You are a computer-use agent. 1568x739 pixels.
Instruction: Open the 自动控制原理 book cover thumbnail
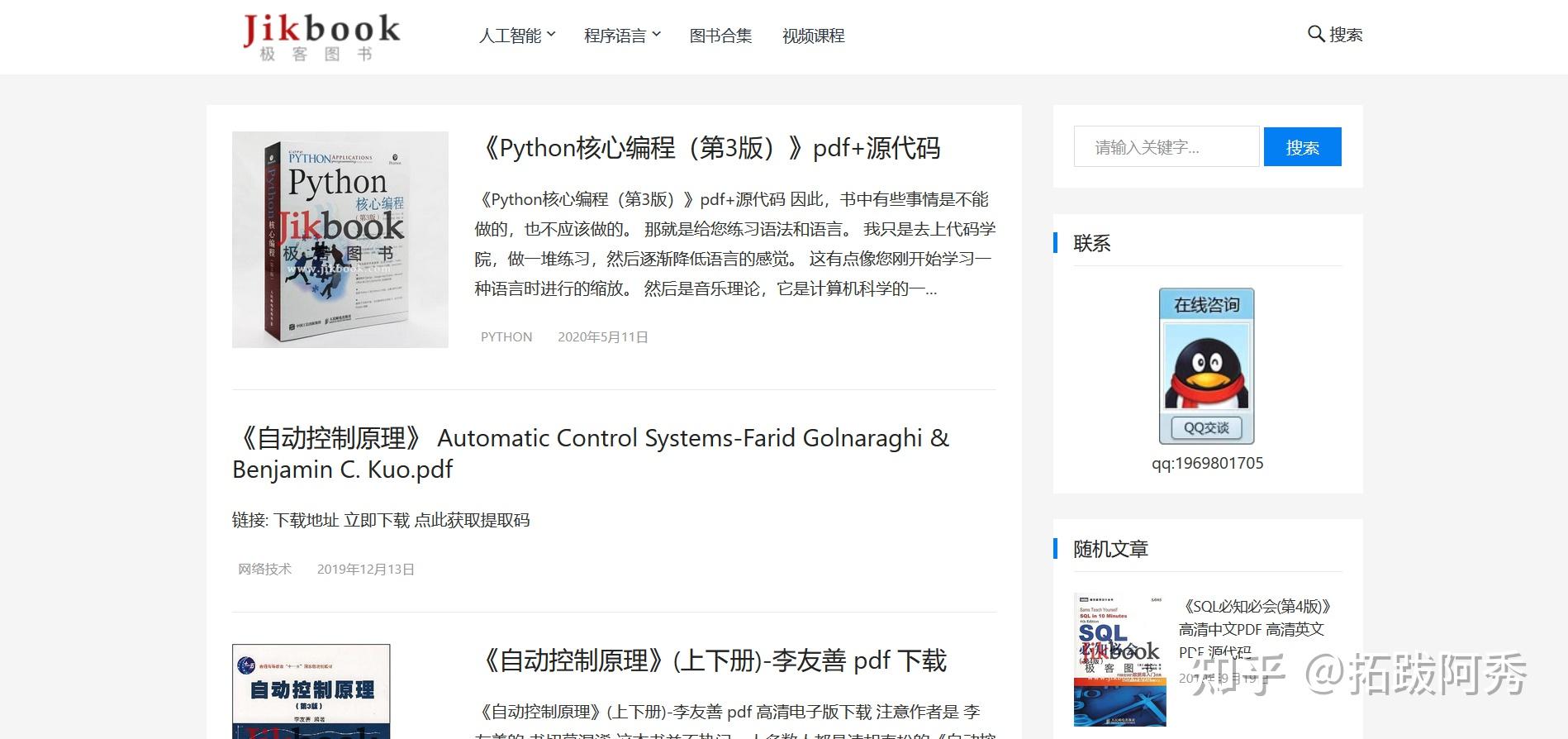pyautogui.click(x=311, y=691)
